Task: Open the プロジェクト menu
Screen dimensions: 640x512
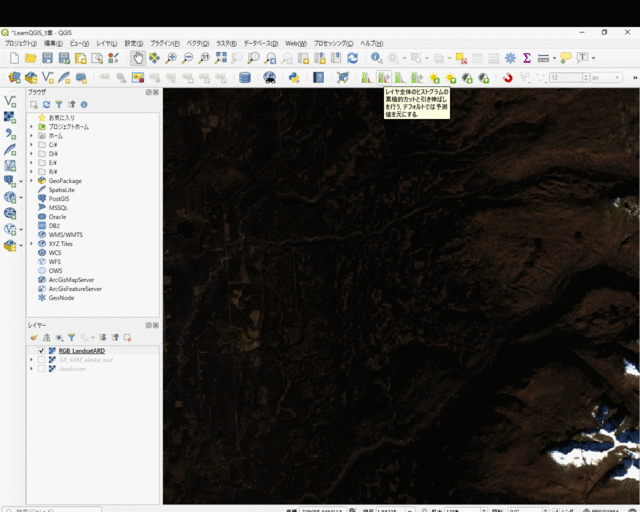Action: (x=21, y=43)
